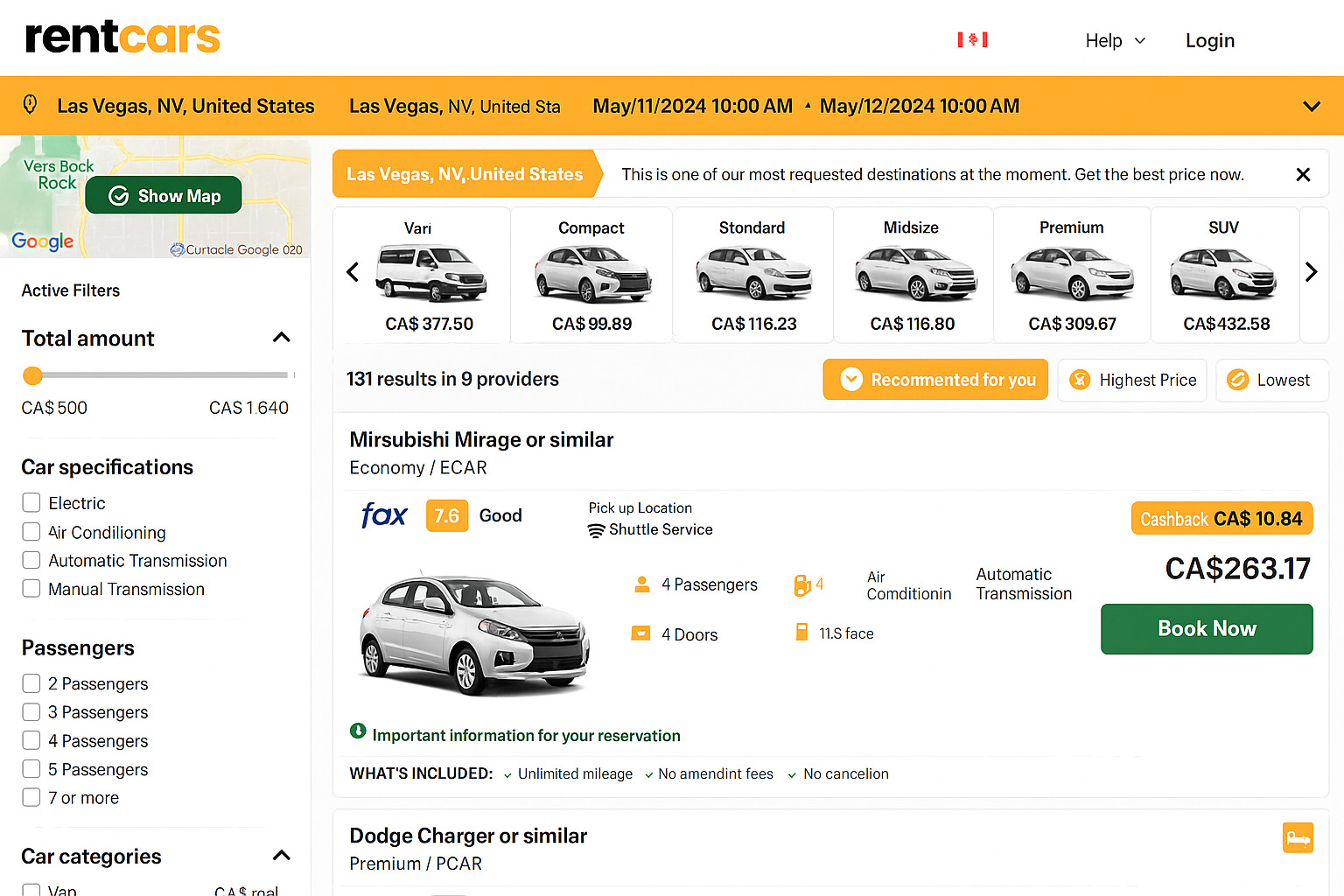
Task: Expand the search bar details chevron
Action: [1311, 107]
